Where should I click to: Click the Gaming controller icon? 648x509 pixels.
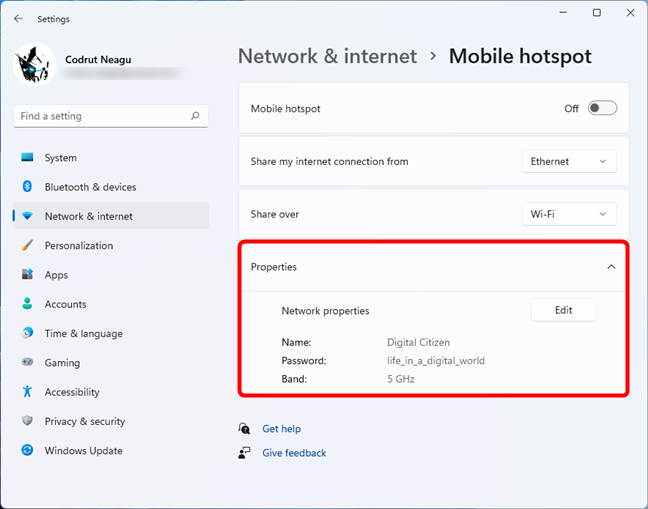point(27,362)
